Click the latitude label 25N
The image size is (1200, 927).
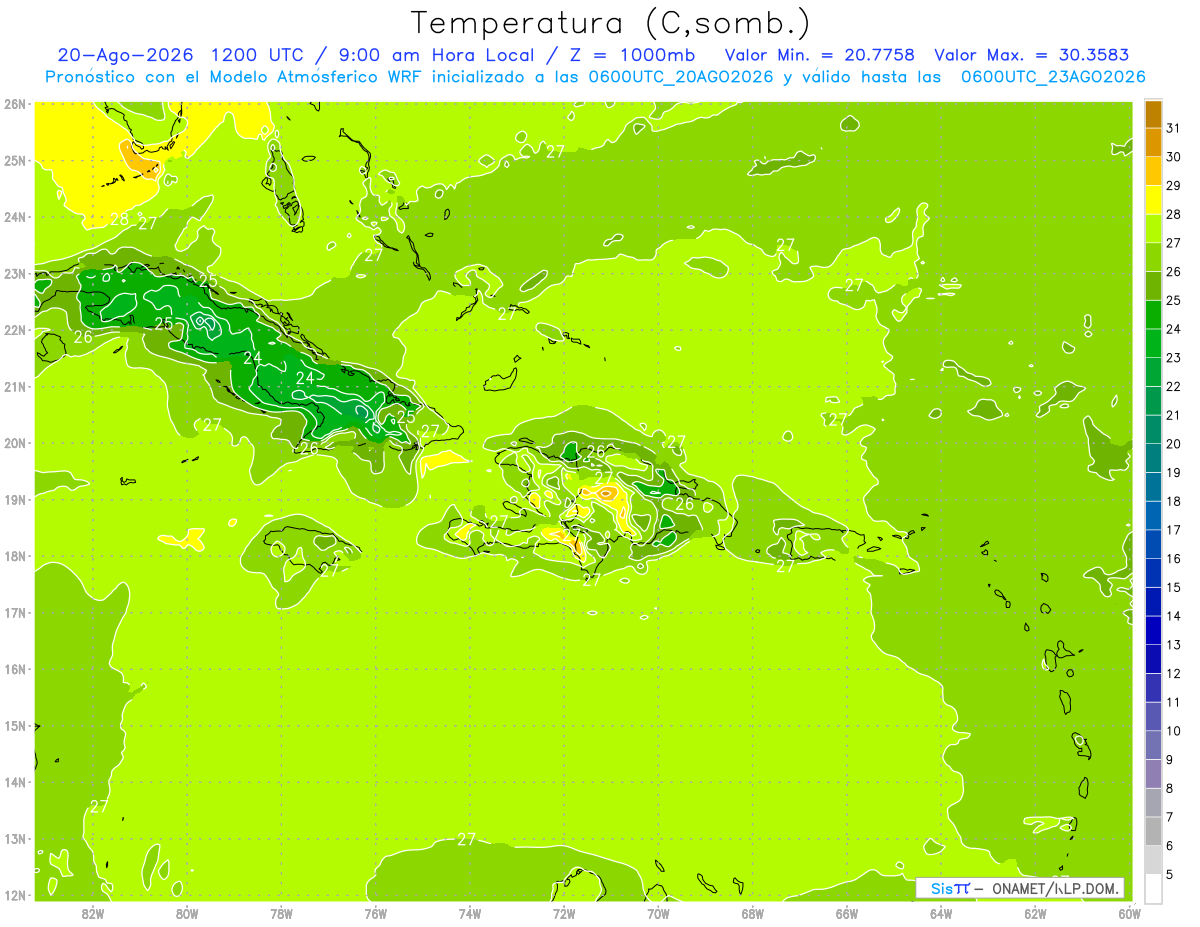click(15, 161)
